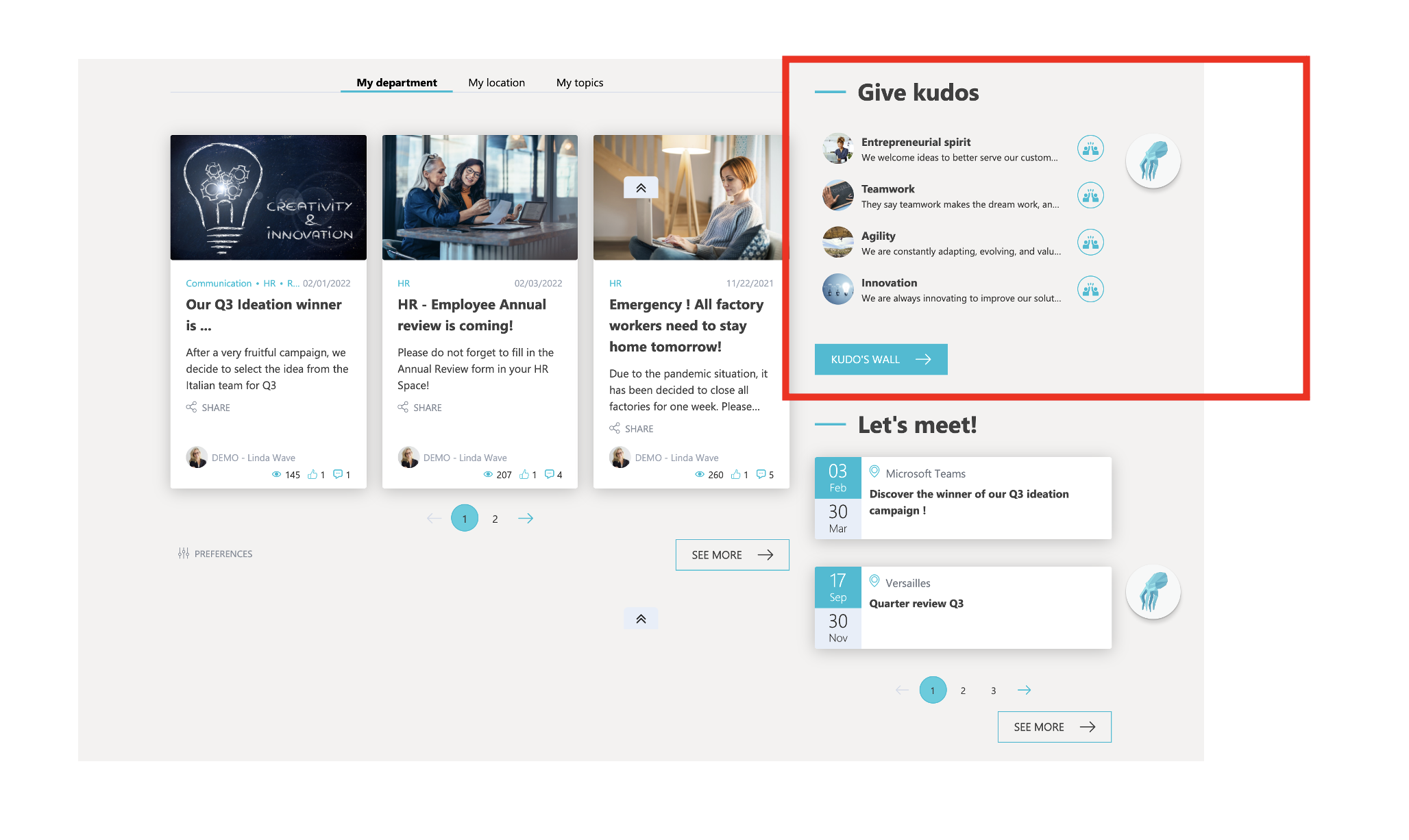Click next arrow in events pagination
The image size is (1409, 840).
pos(1024,690)
